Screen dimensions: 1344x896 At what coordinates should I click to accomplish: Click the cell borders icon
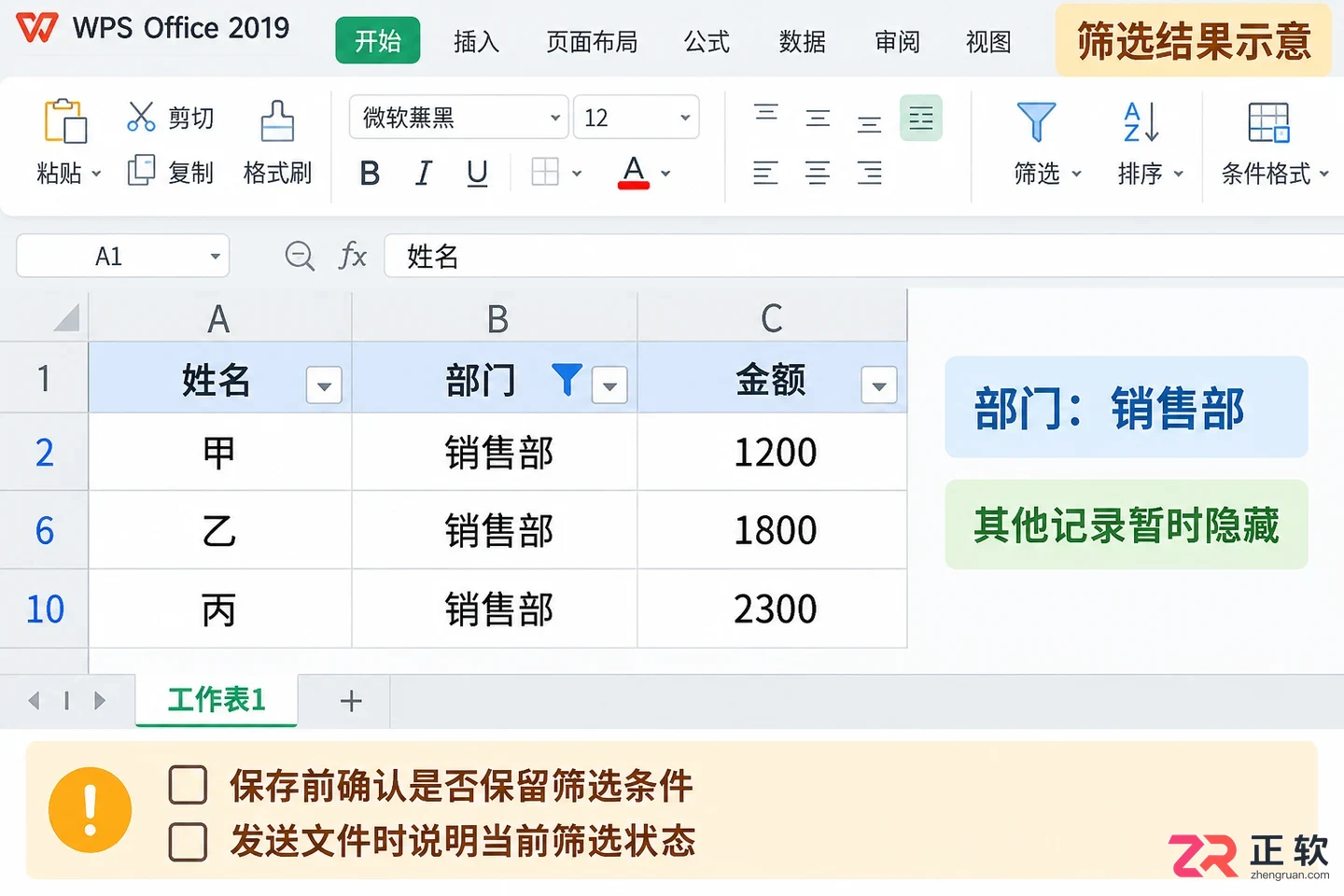click(x=545, y=172)
